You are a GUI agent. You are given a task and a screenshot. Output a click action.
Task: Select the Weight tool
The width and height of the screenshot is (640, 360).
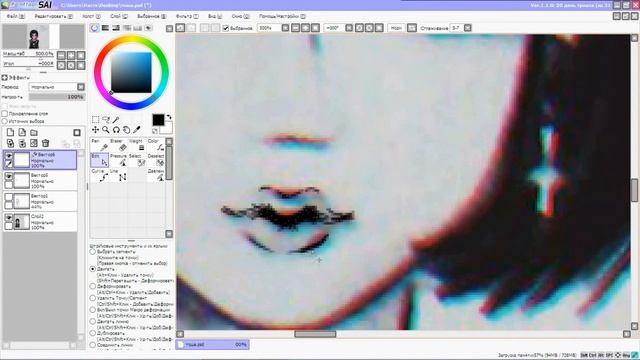pyautogui.click(x=137, y=145)
